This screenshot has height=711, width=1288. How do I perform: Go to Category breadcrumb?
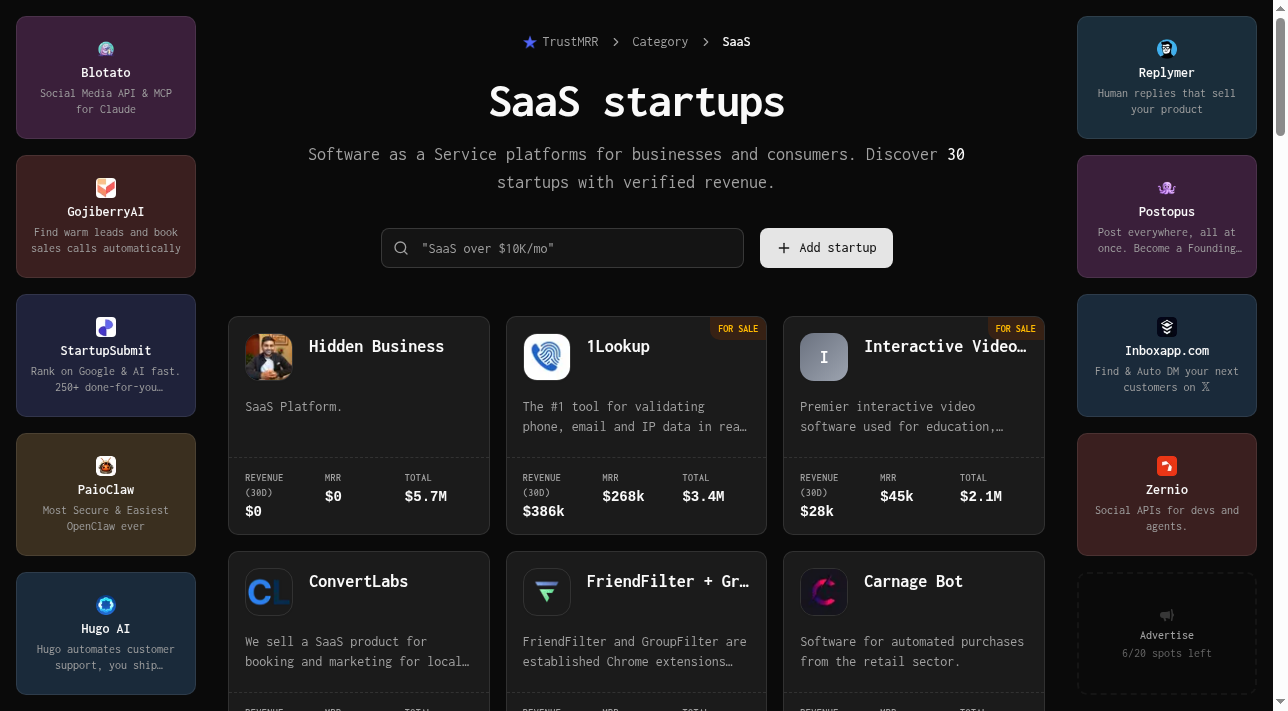pyautogui.click(x=660, y=42)
